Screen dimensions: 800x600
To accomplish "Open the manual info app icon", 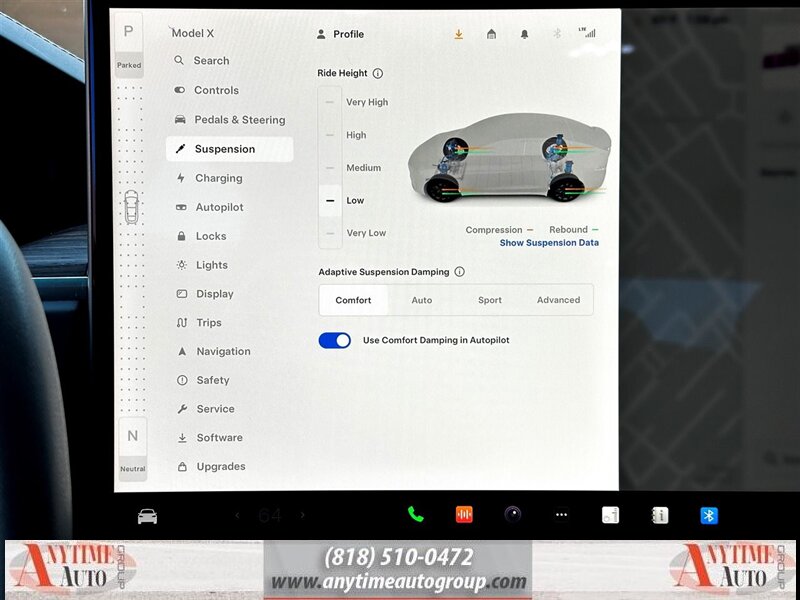I will (x=659, y=516).
